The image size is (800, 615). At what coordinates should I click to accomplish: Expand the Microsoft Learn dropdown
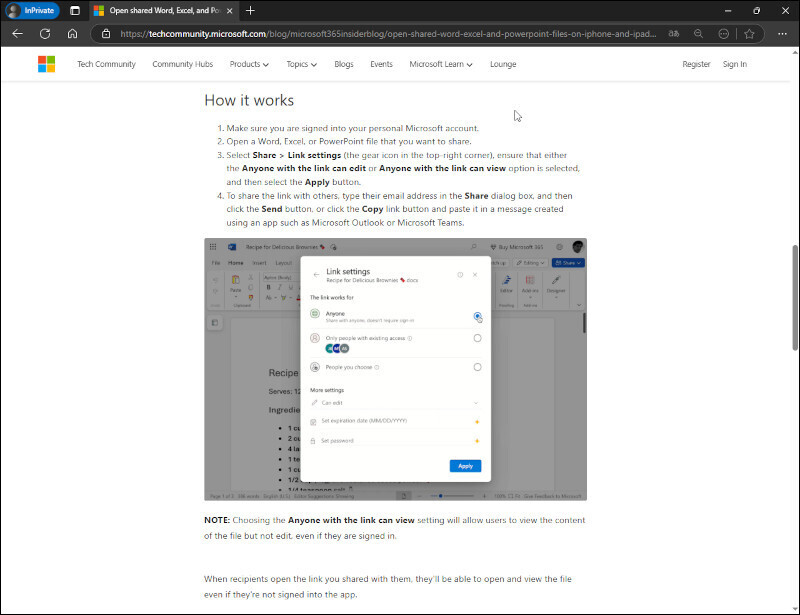point(441,64)
